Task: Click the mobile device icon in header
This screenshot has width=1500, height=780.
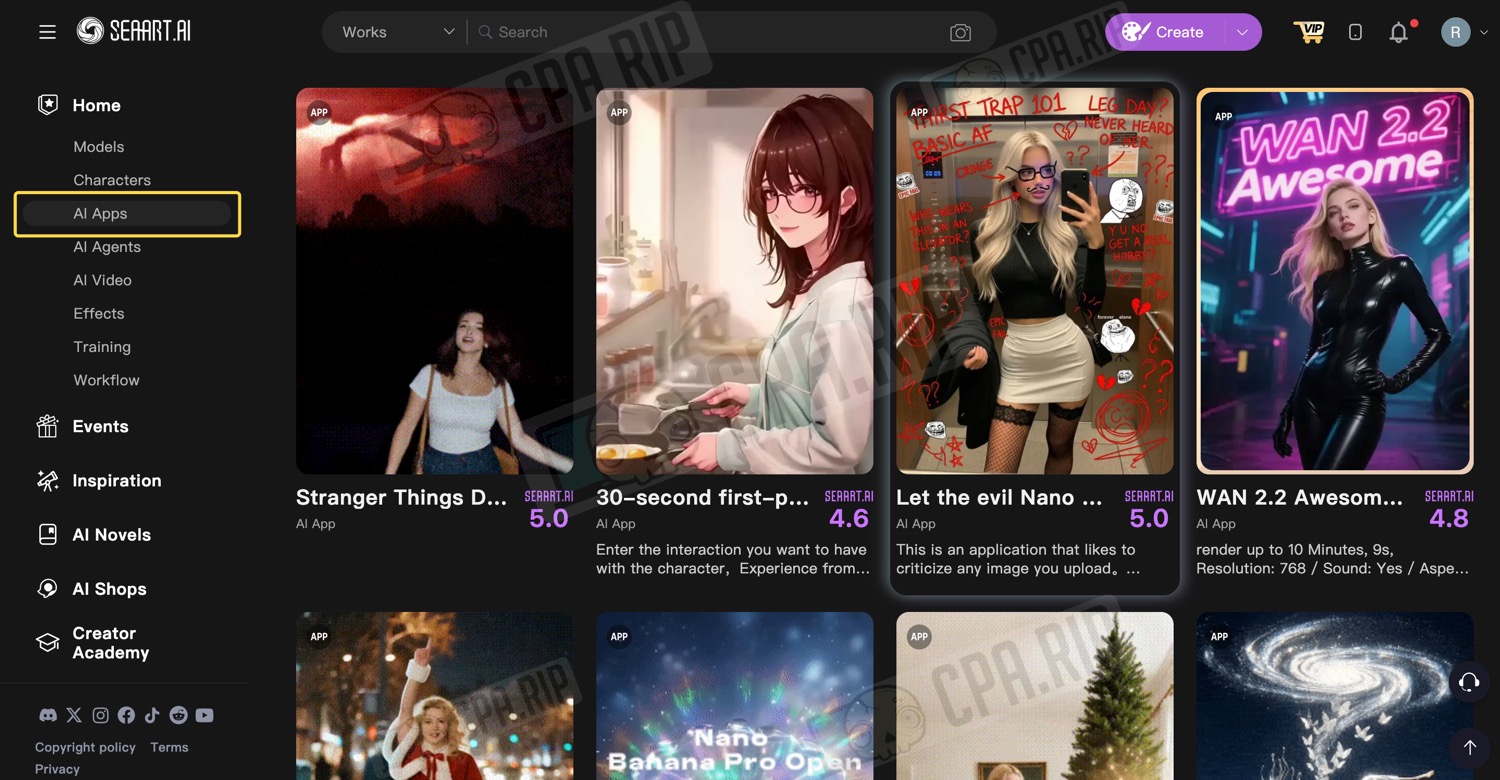Action: pos(1355,32)
